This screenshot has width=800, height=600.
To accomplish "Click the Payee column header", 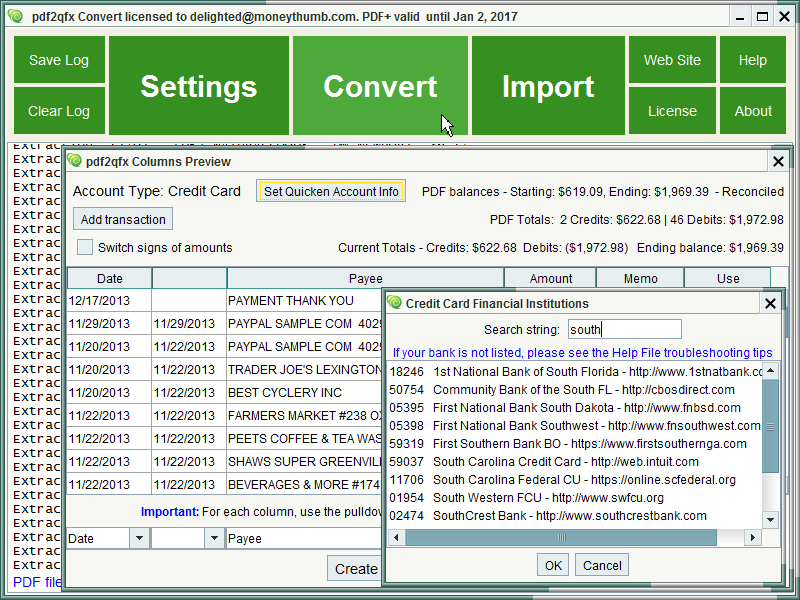I will (365, 279).
